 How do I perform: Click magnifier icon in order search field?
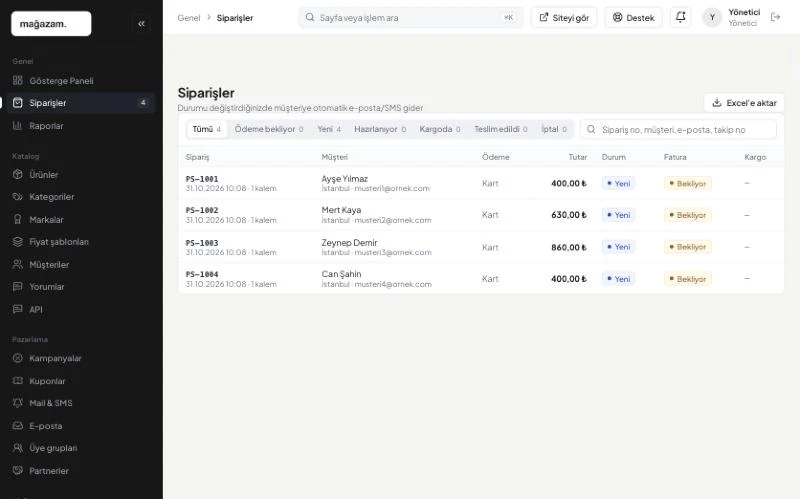[591, 130]
